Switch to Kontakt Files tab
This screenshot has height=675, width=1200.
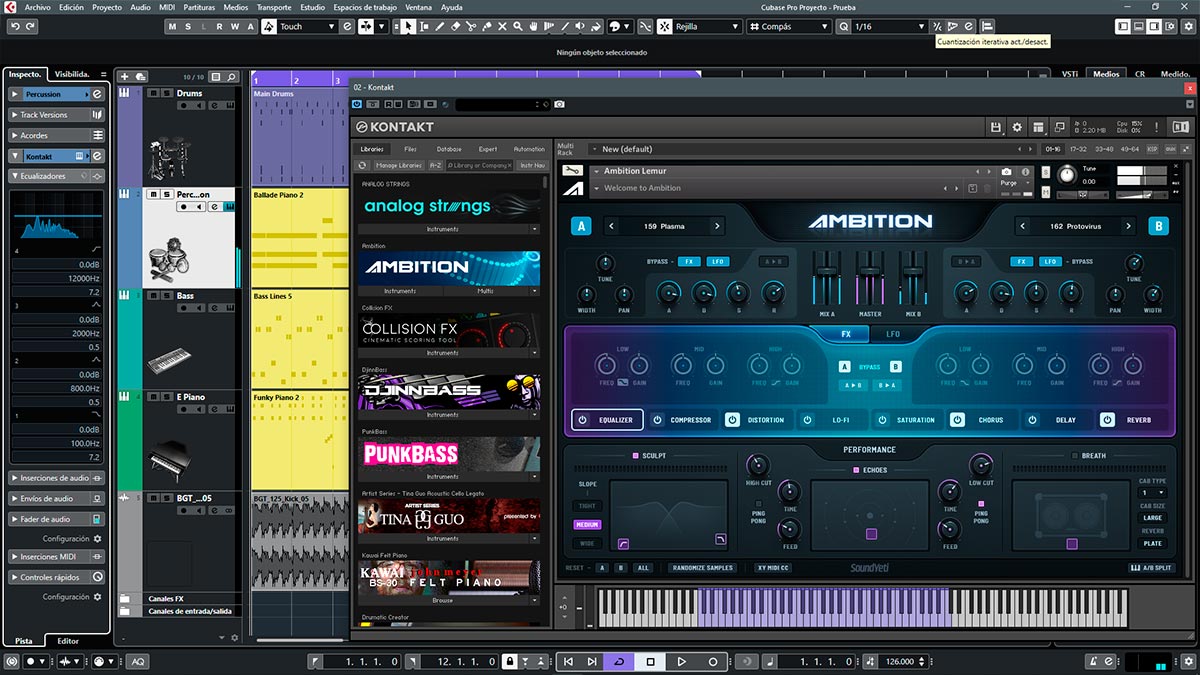(410, 149)
